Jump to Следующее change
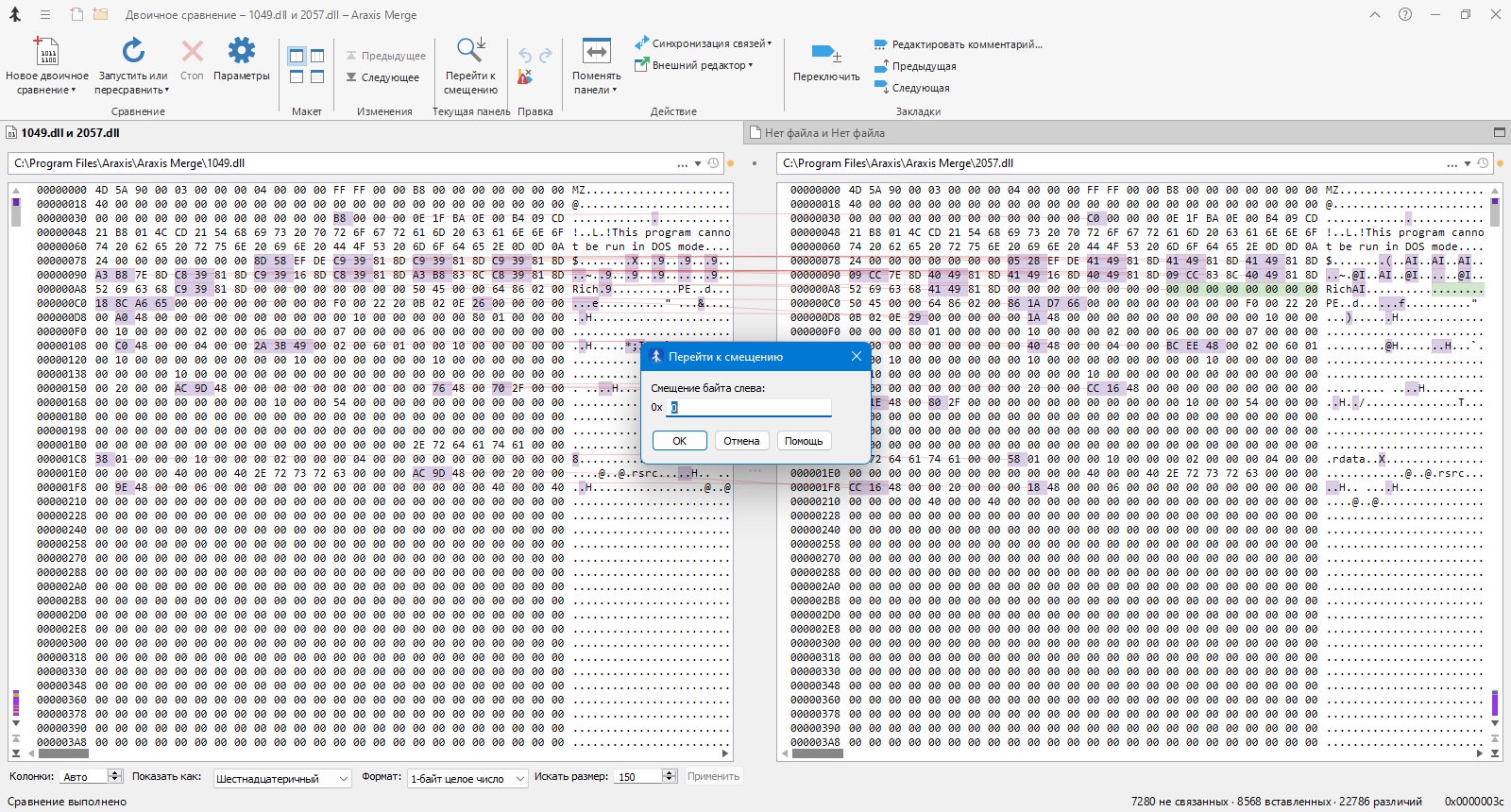 click(382, 77)
